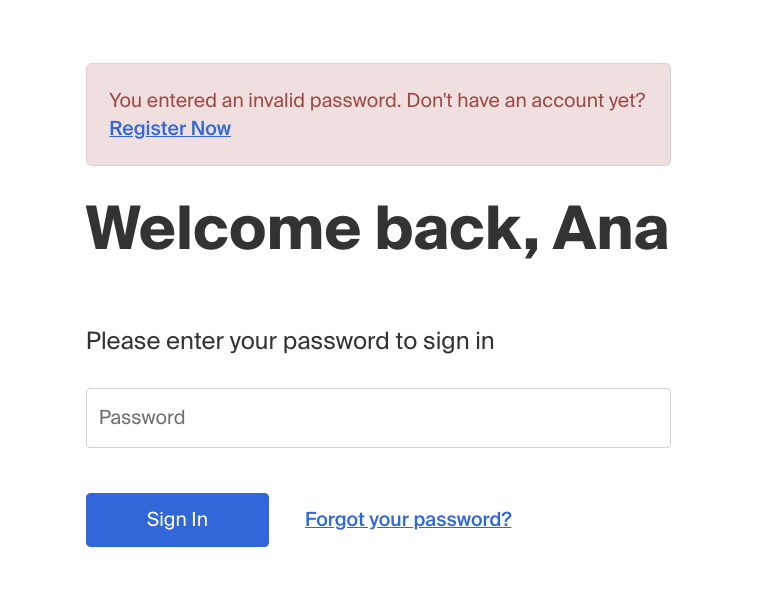This screenshot has height=600, width=770.
Task: Focus the Password input field
Action: pos(378,418)
